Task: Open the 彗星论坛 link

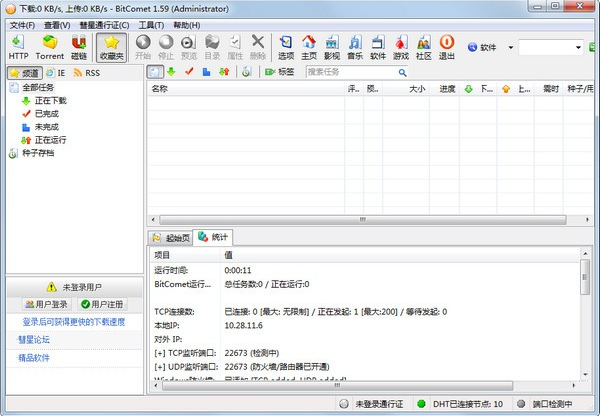Action: pos(34,339)
